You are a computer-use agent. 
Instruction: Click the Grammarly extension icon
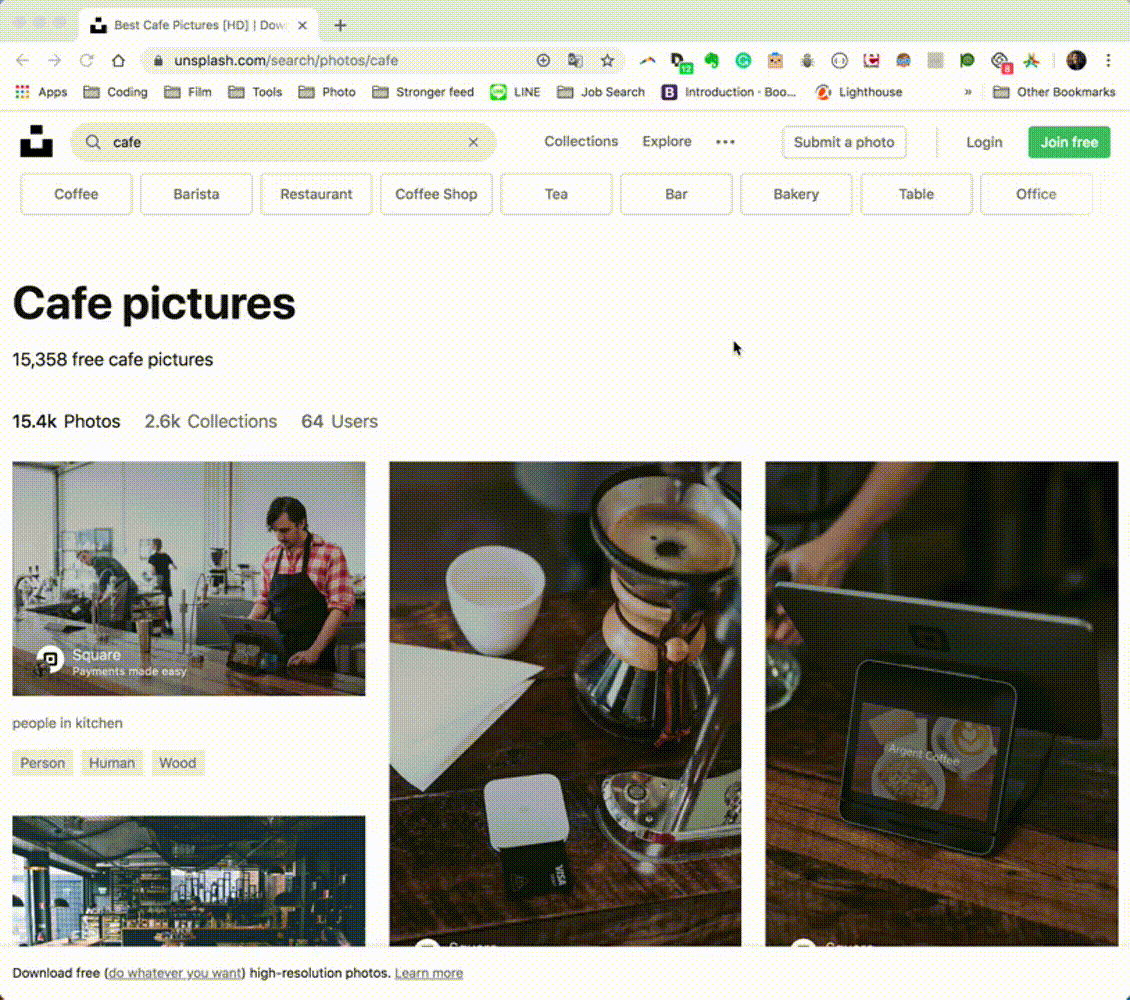[x=743, y=61]
